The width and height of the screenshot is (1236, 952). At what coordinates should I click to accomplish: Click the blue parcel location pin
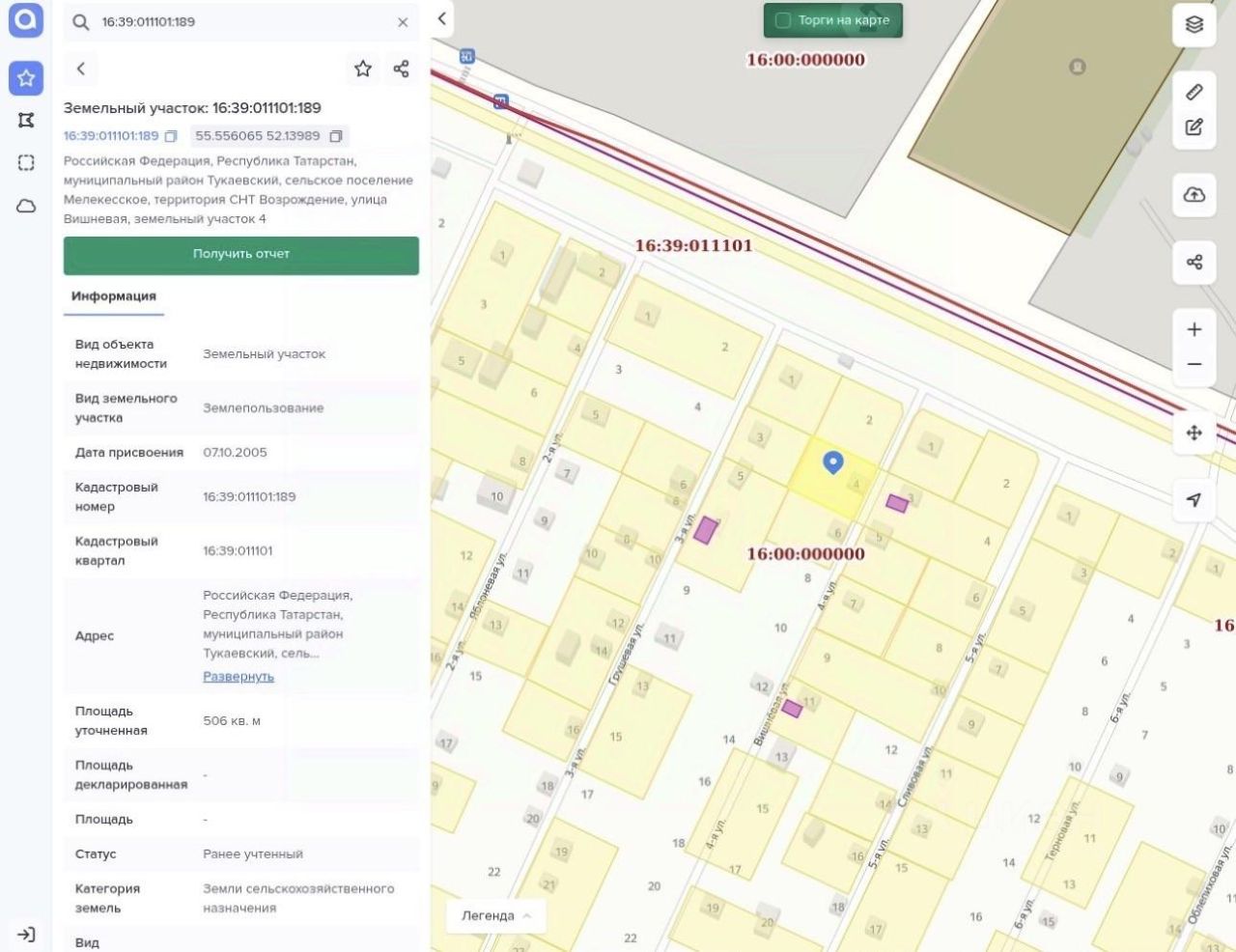[x=832, y=462]
